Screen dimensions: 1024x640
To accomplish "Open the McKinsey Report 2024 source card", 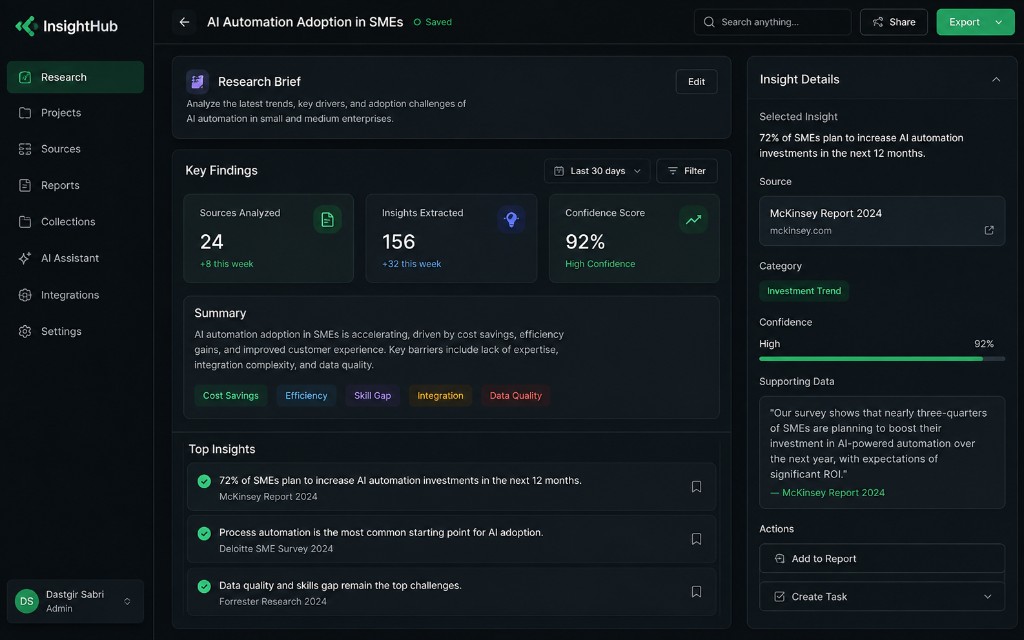I will 882,221.
